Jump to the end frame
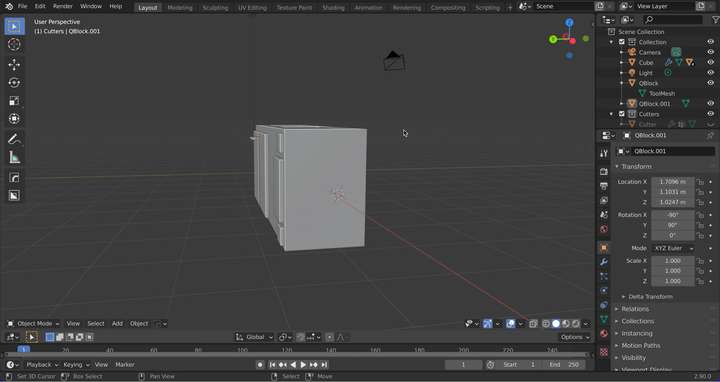Screen dimensions: 720x382 pos(324,365)
